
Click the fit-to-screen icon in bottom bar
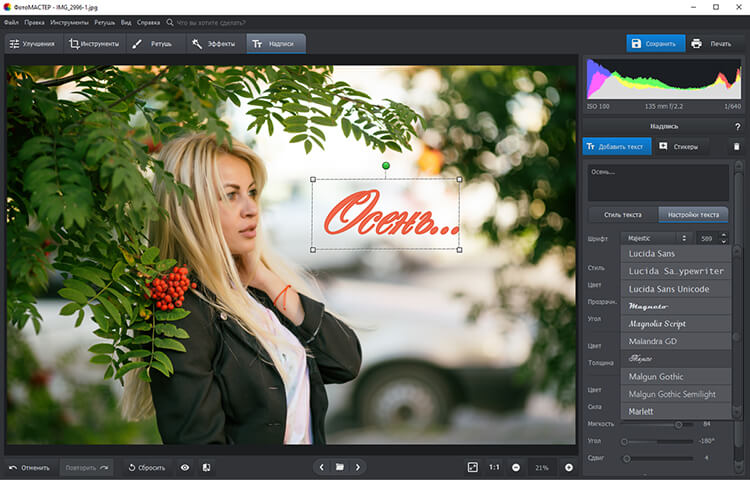click(x=473, y=467)
